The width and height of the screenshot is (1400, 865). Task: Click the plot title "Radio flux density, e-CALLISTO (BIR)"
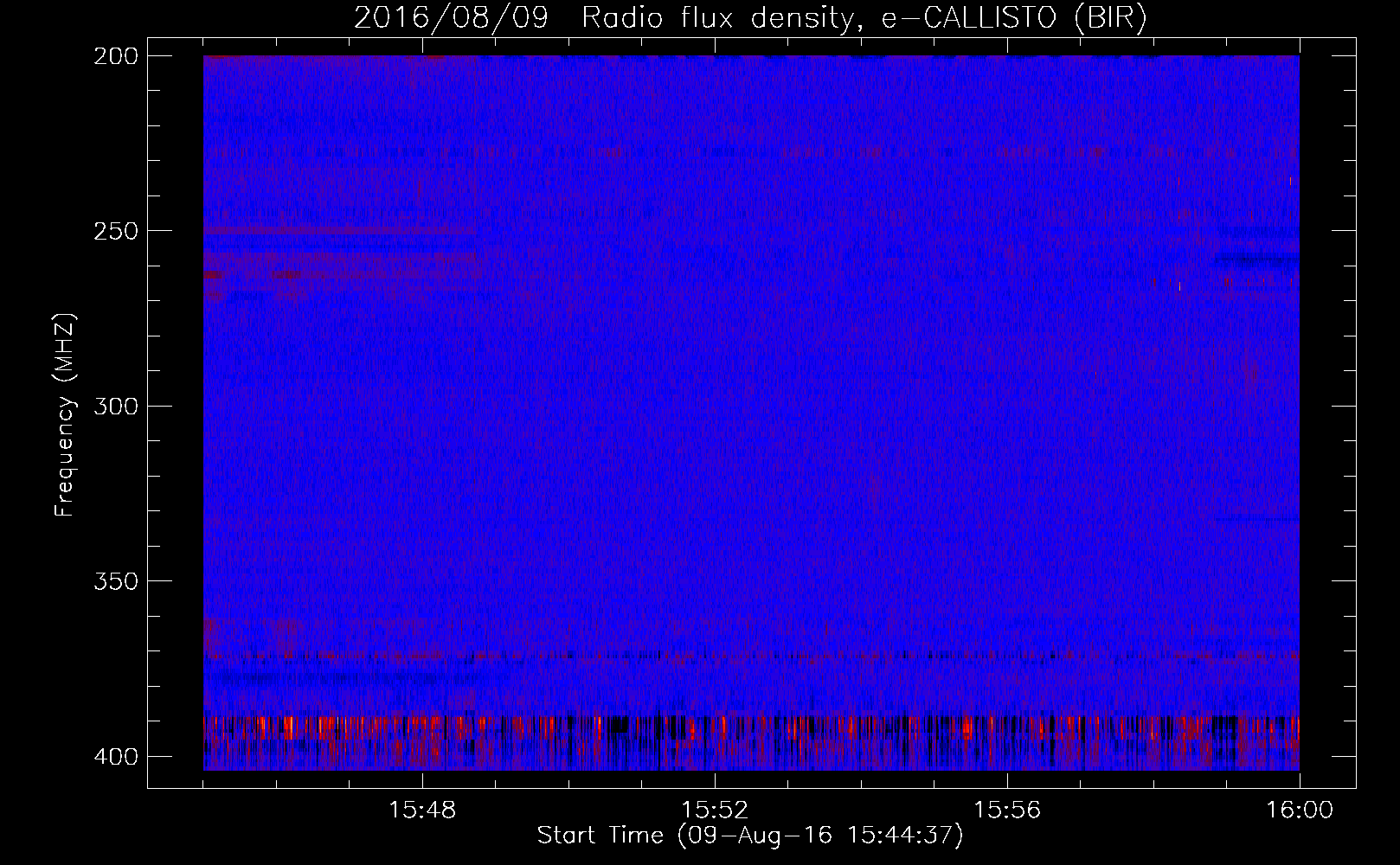pyautogui.click(x=864, y=18)
